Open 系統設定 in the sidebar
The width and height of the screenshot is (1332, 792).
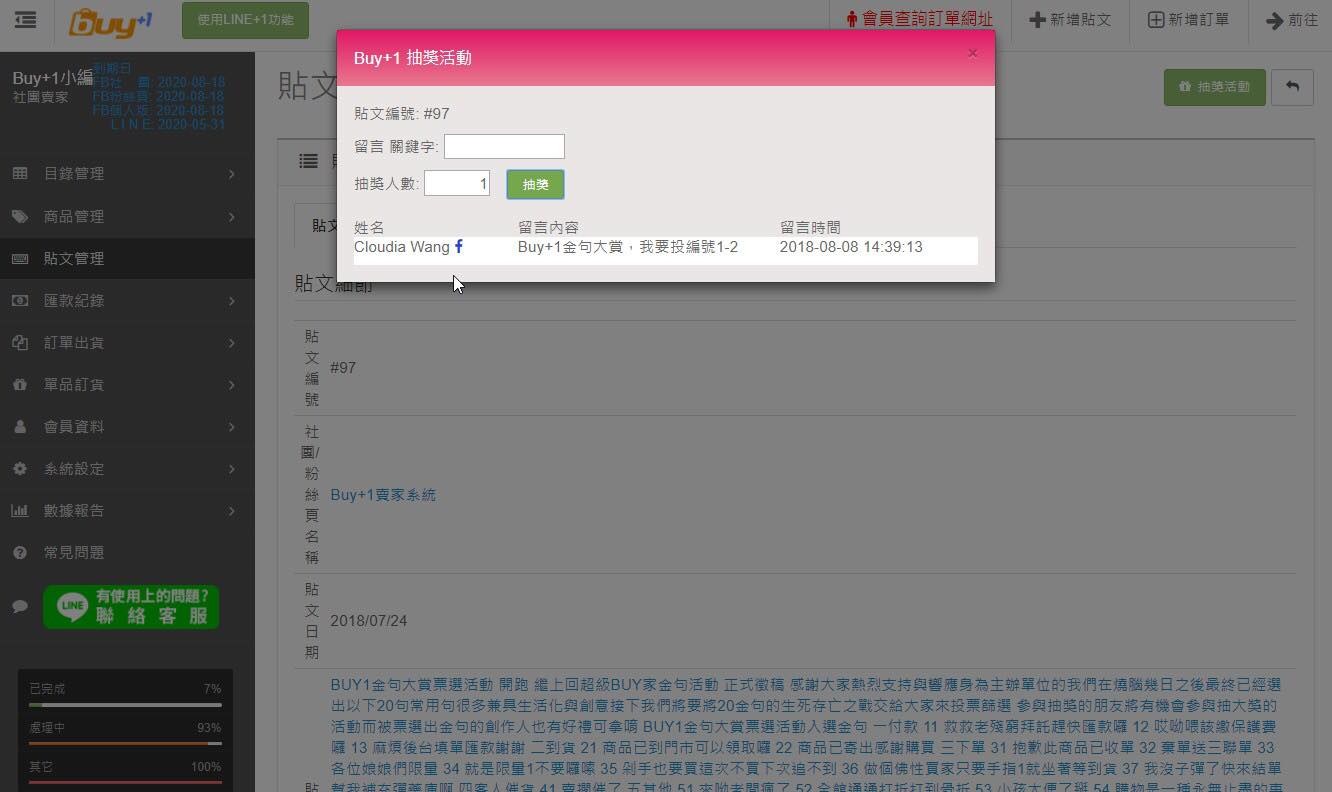click(127, 468)
